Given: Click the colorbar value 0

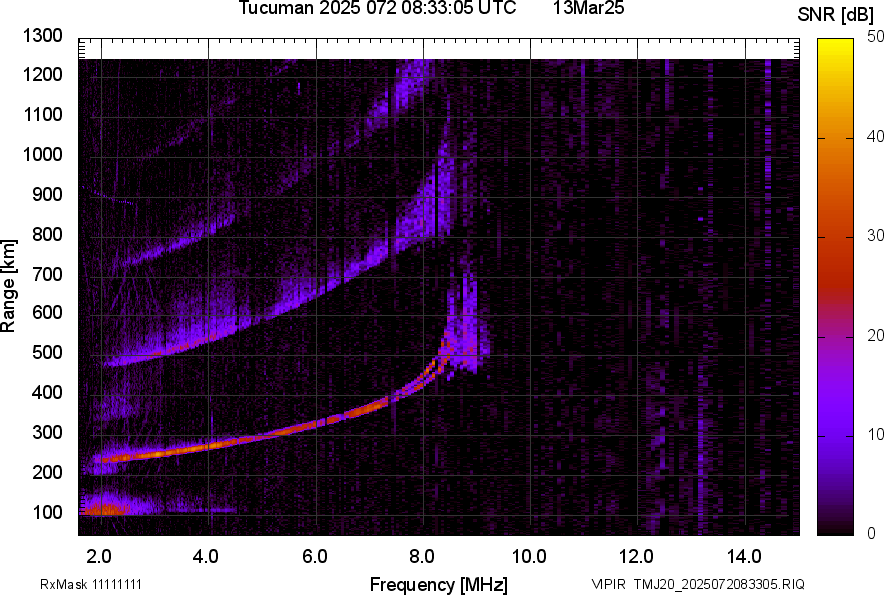Looking at the screenshot, I should point(872,533).
